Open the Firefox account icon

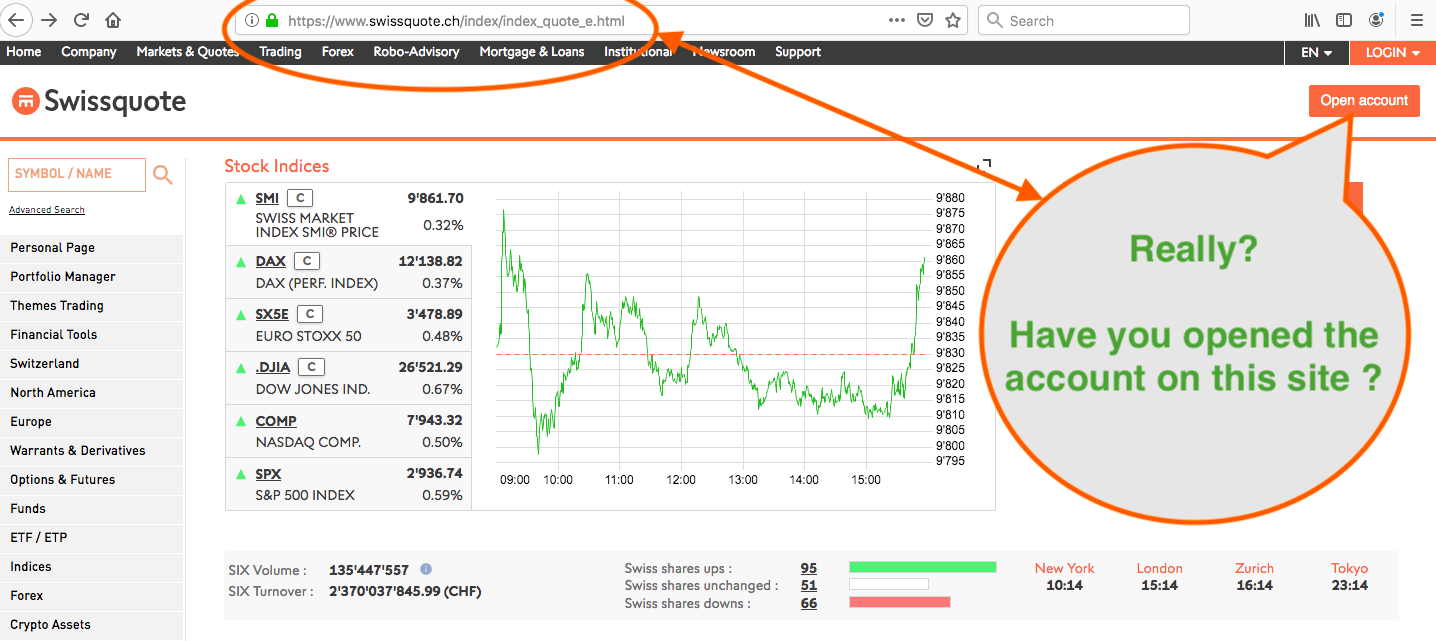pyautogui.click(x=1377, y=20)
